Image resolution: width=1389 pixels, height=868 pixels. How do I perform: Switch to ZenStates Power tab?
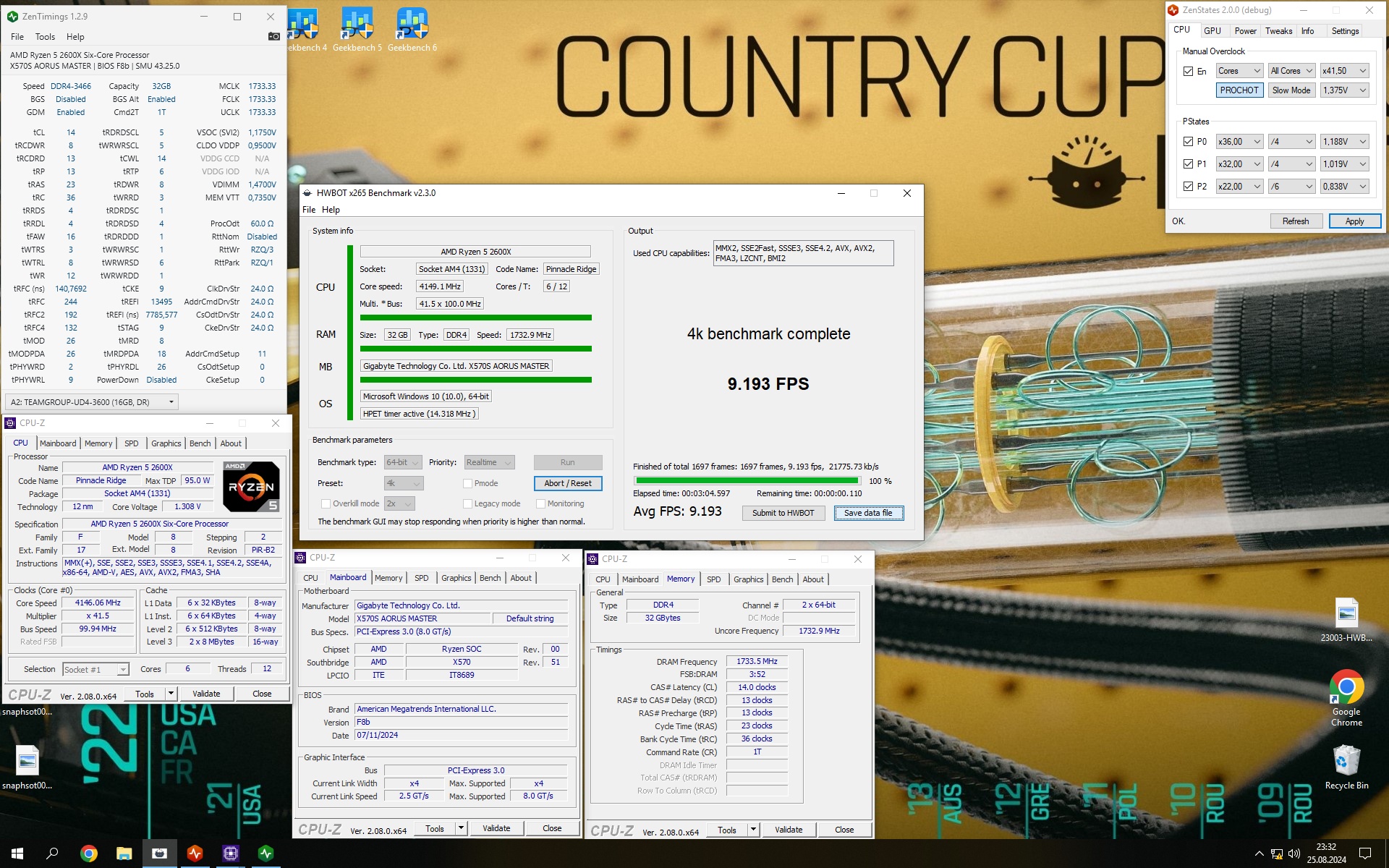pyautogui.click(x=1245, y=31)
